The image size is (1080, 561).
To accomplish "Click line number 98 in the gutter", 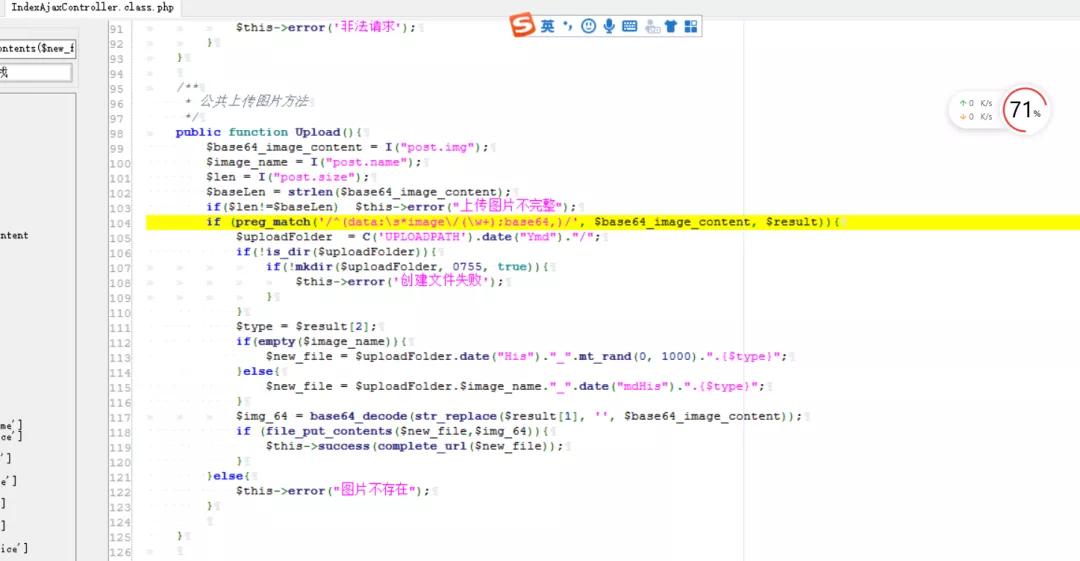I will pyautogui.click(x=116, y=134).
